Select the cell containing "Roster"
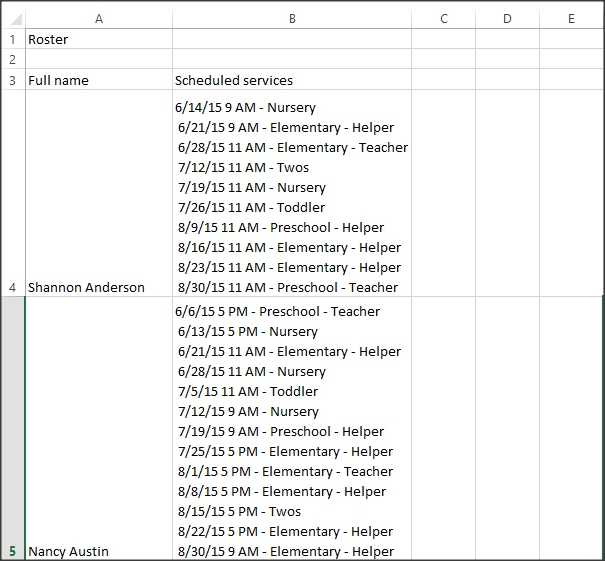The height and width of the screenshot is (561, 605). point(98,40)
